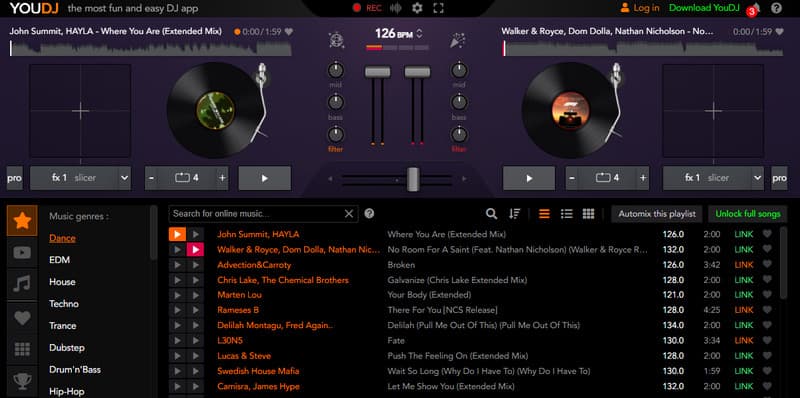
Task: Select the EDM genre
Action: click(x=59, y=260)
